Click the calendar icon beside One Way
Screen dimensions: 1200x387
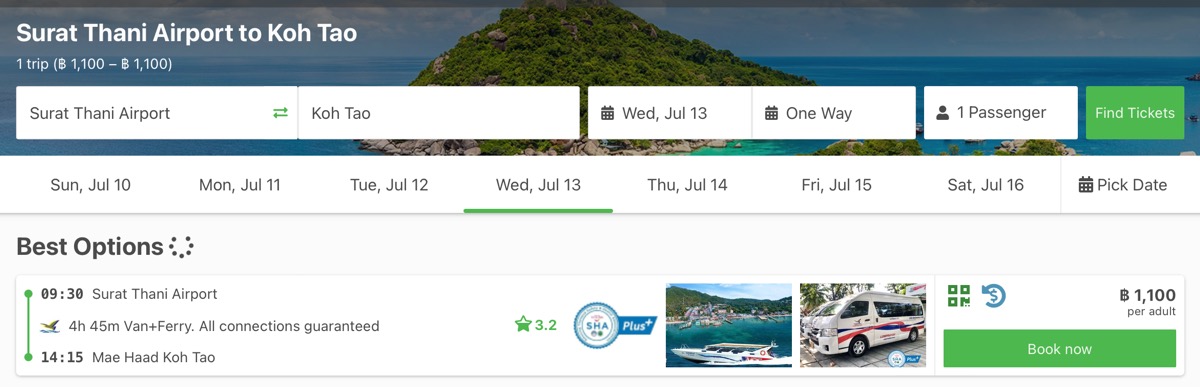[x=771, y=113]
